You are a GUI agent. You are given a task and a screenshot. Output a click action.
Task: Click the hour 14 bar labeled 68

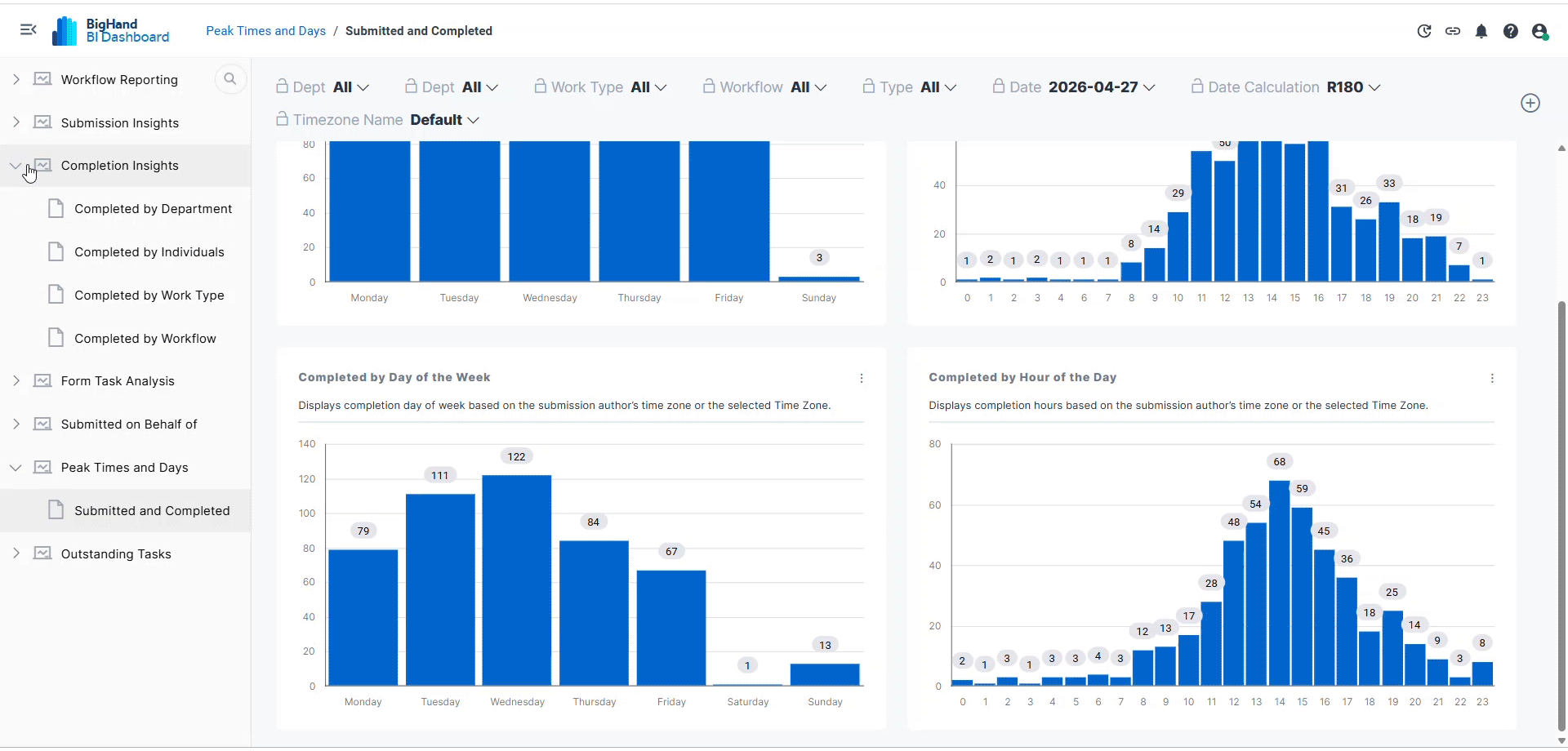[1279, 583]
